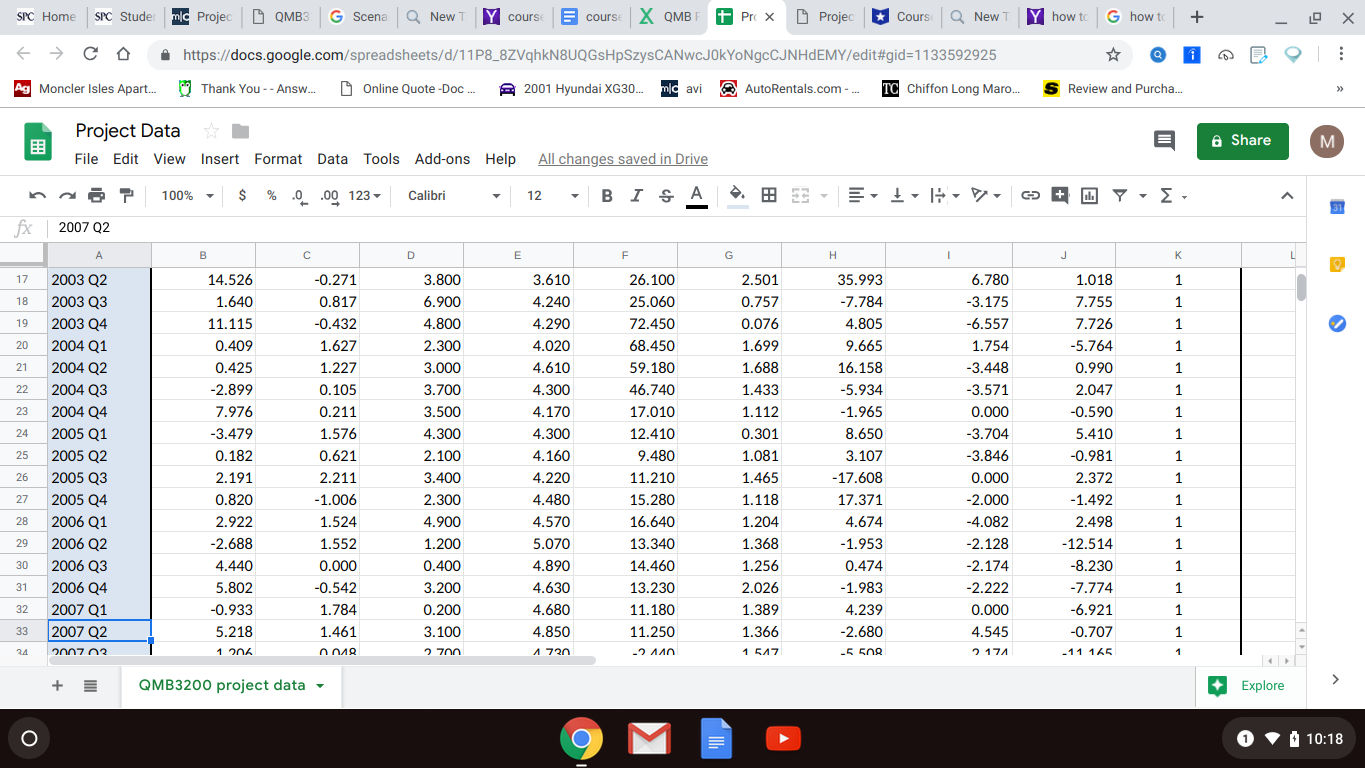Select cell 2007 Q2 in column A
This screenshot has width=1365, height=768.
click(100, 631)
